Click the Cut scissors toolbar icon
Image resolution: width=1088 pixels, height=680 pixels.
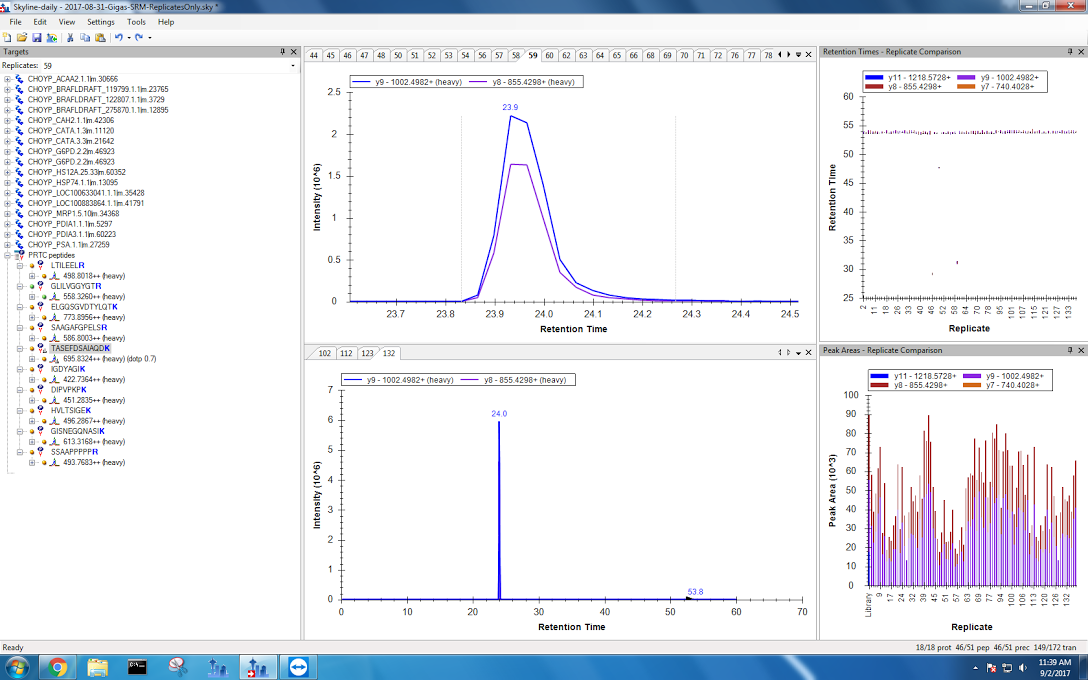[70, 37]
